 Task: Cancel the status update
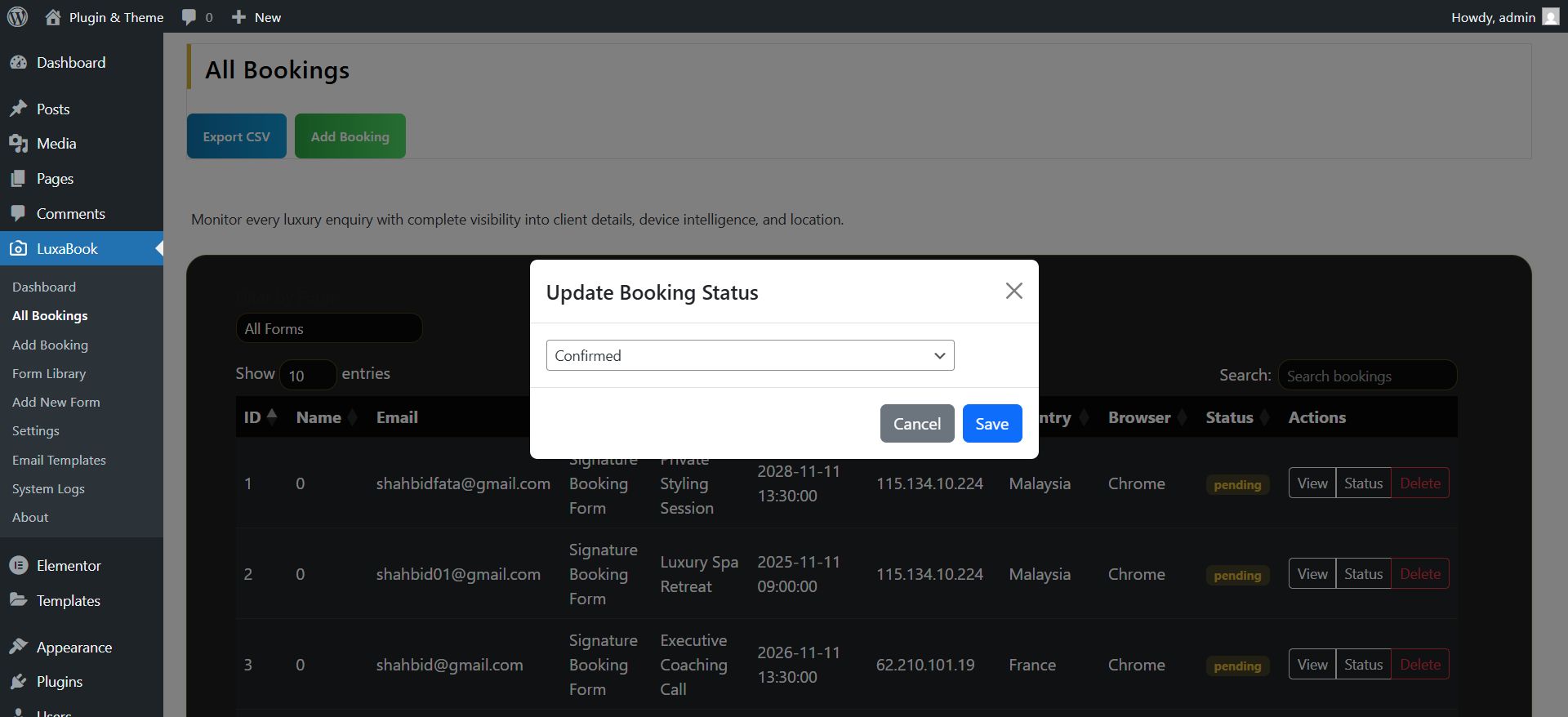tap(917, 424)
